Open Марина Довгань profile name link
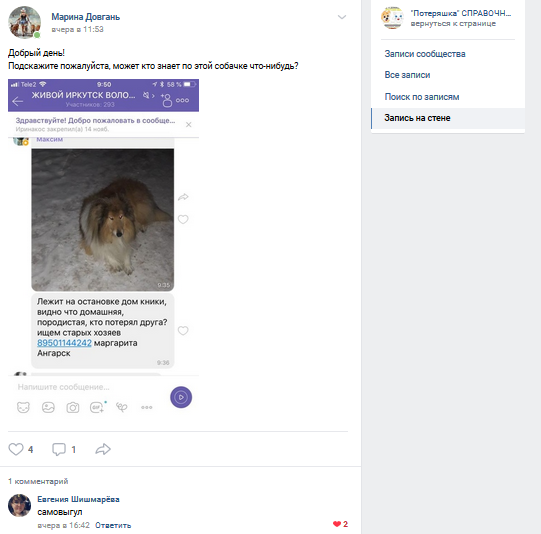This screenshot has height=534, width=541. [86, 17]
